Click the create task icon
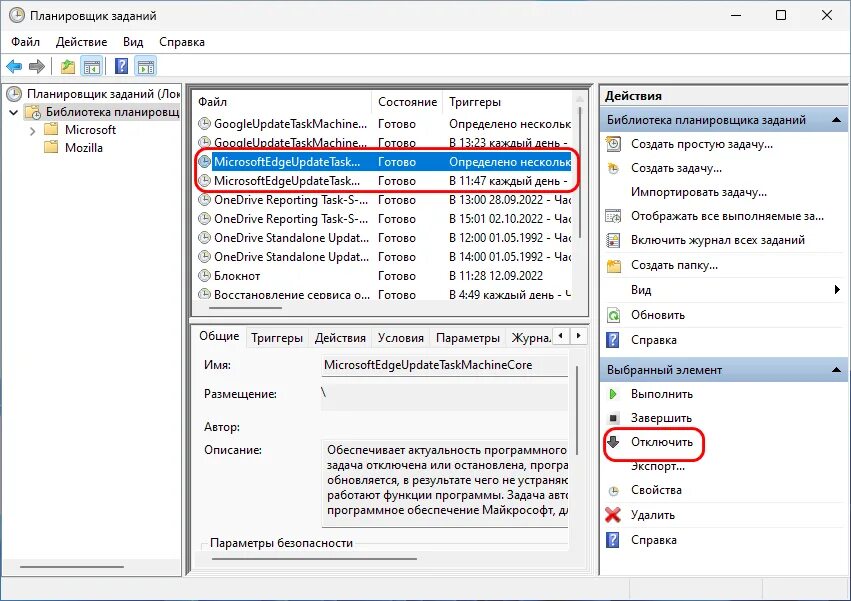Image resolution: width=851 pixels, height=601 pixels. (613, 168)
